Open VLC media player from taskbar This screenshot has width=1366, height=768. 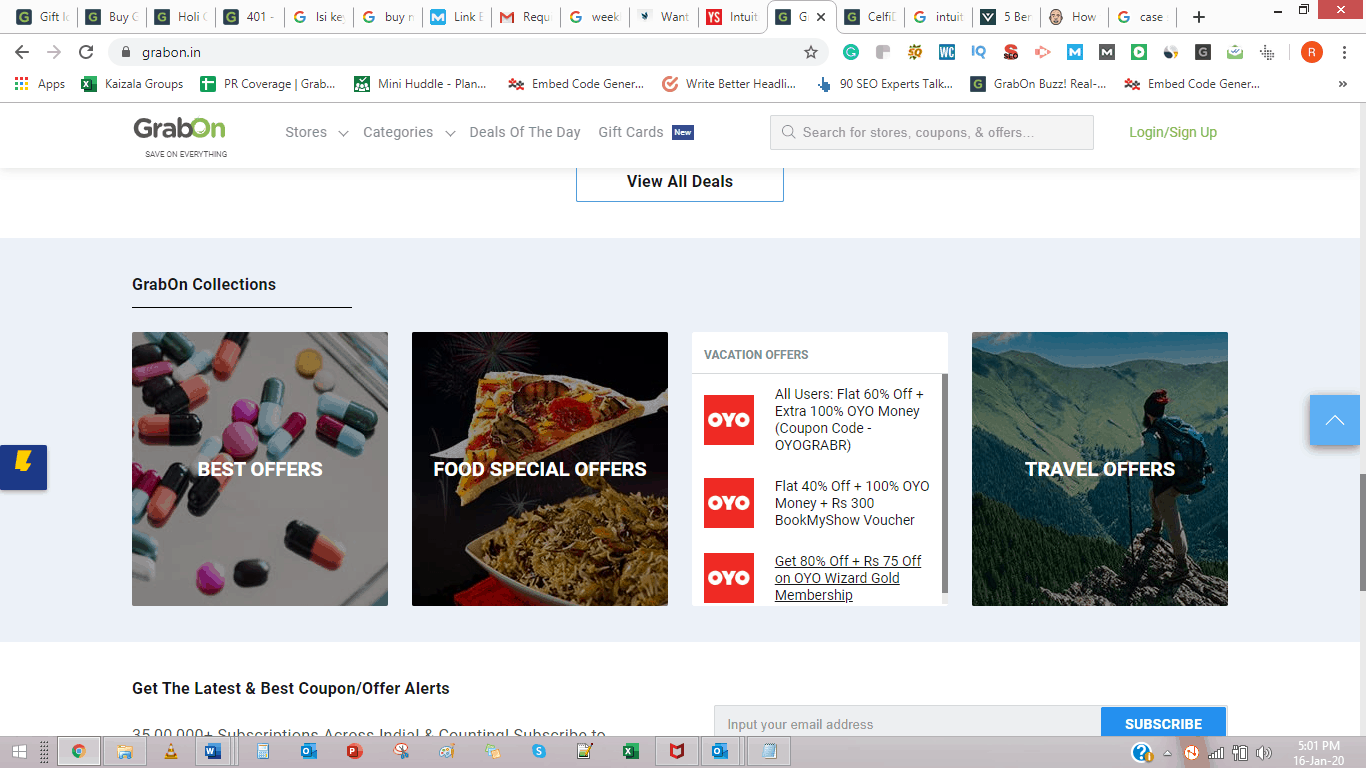tap(170, 752)
